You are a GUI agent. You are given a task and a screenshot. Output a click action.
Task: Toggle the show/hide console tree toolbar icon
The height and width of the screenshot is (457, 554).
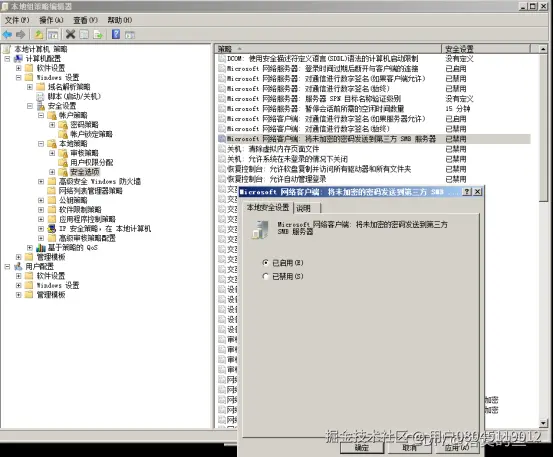[x=53, y=35]
